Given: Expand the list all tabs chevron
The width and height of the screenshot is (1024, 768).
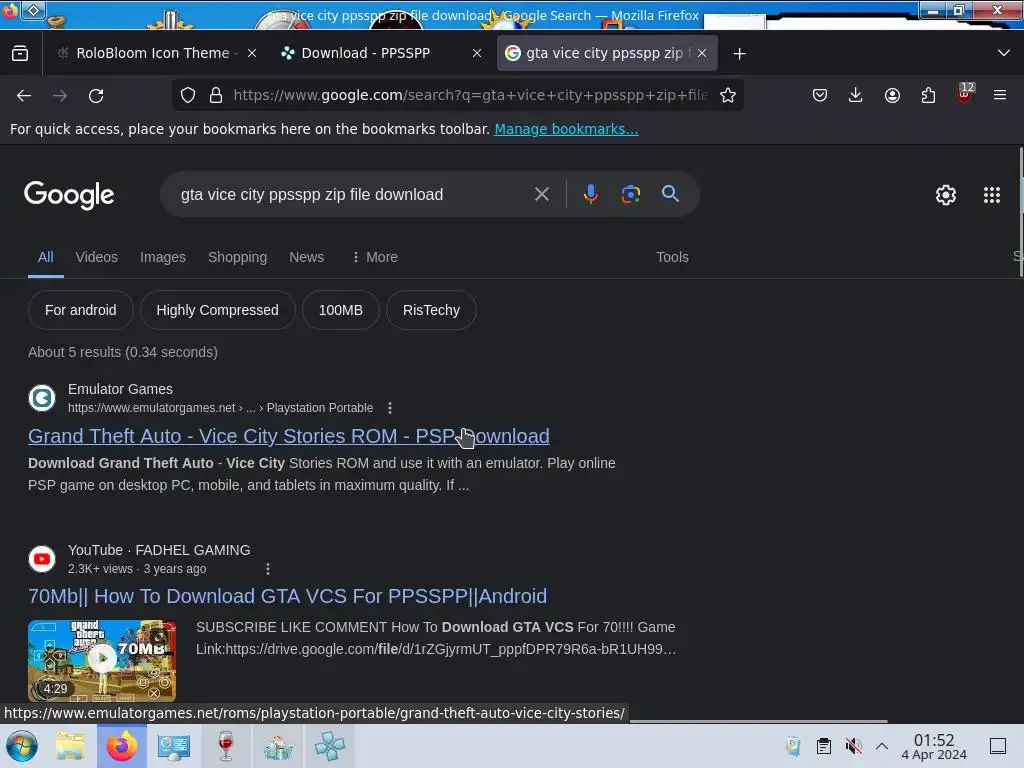Looking at the screenshot, I should pos(1004,53).
